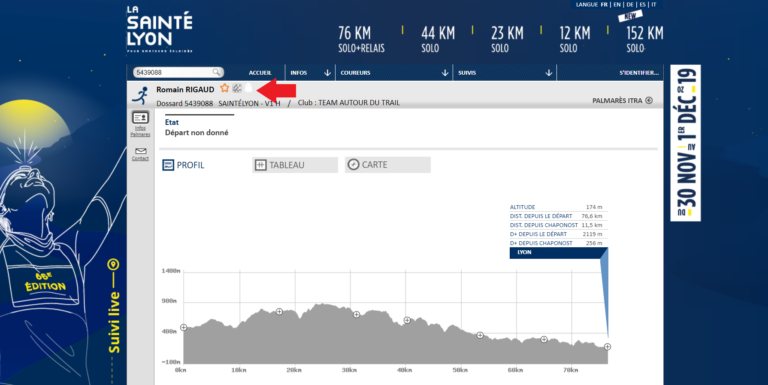Select the 44 KM Solo race
The width and height of the screenshot is (768, 385).
(438, 39)
